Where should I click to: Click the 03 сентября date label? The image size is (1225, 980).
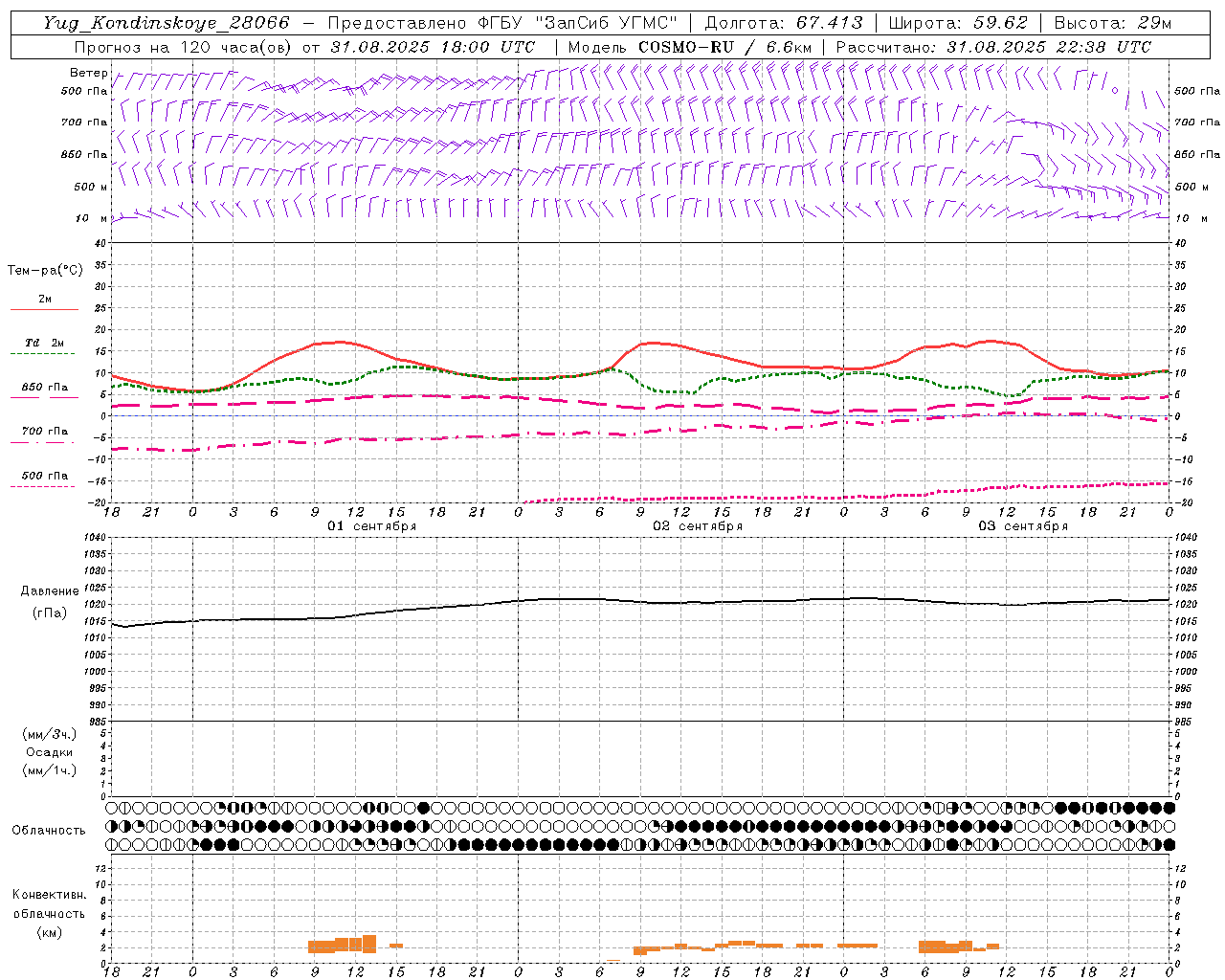click(x=1023, y=526)
